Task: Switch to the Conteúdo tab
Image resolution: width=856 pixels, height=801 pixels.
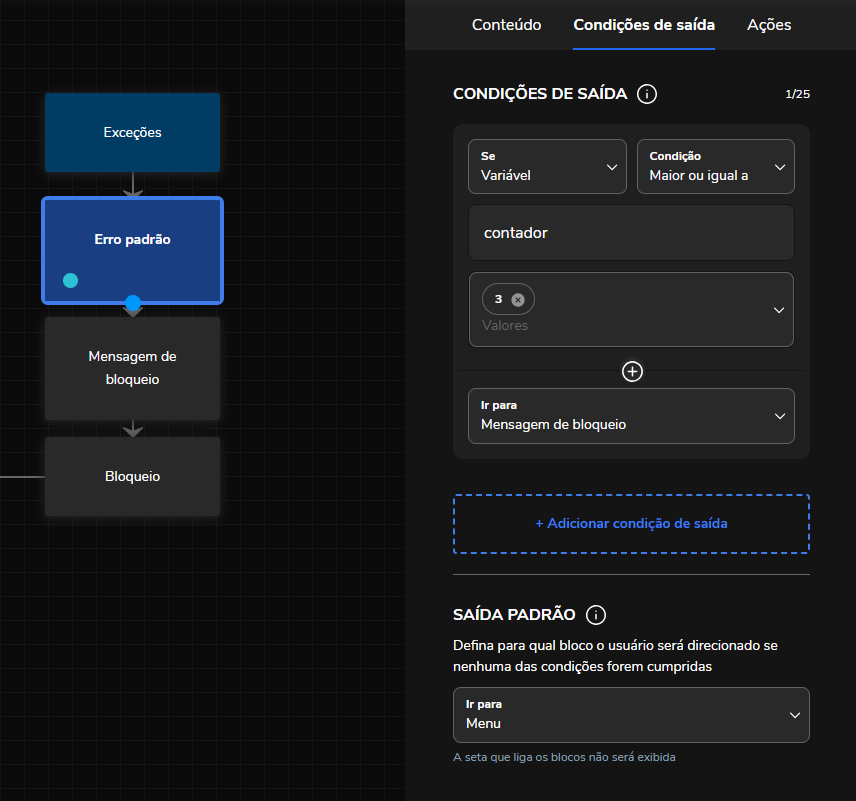Action: coord(507,25)
